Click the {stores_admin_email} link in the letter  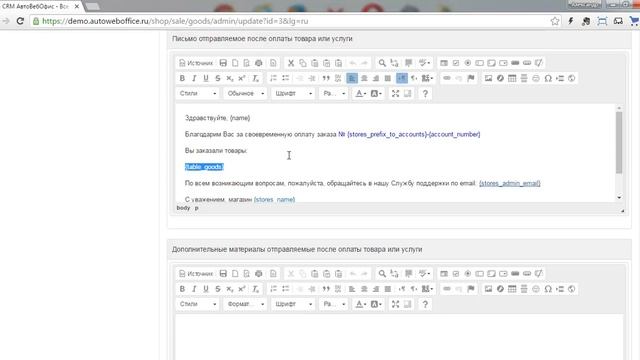pos(510,183)
